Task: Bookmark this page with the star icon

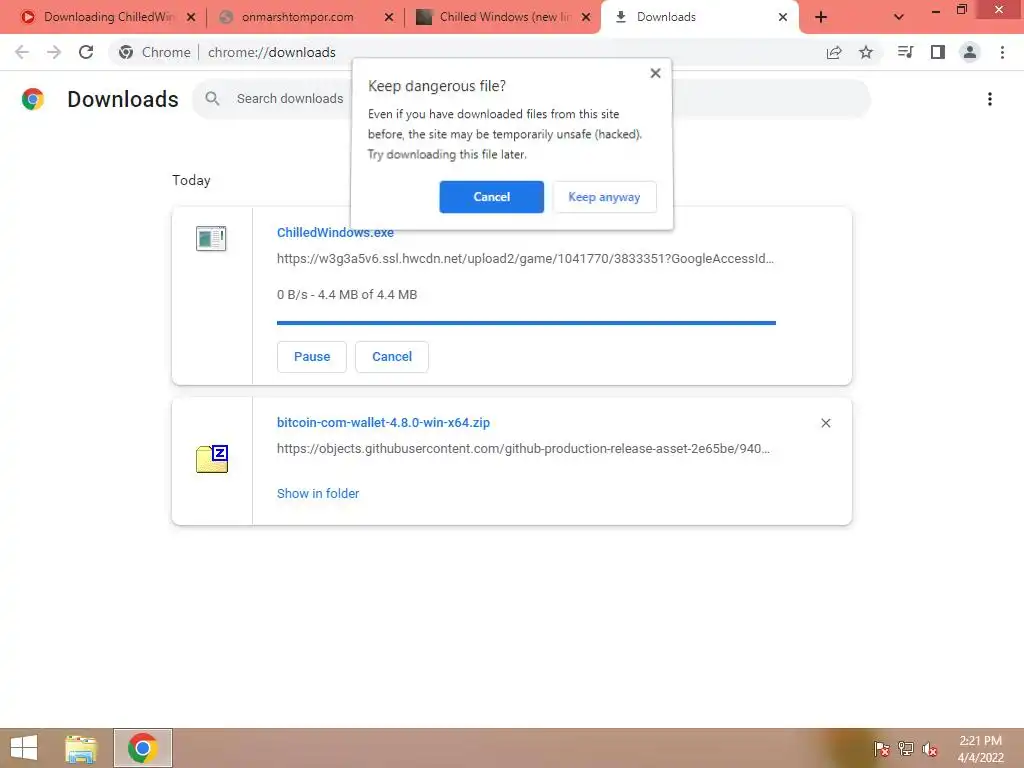Action: point(866,52)
